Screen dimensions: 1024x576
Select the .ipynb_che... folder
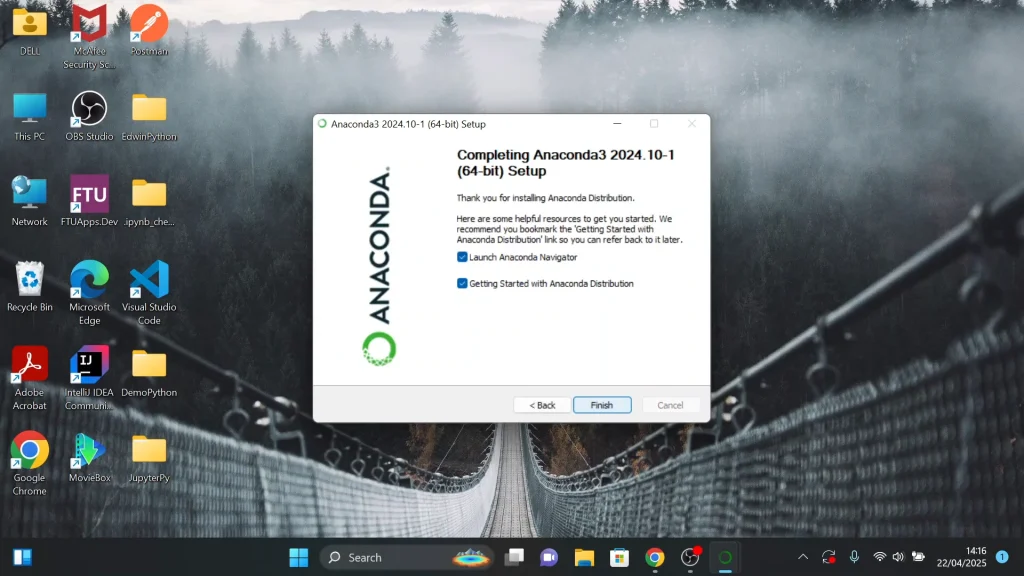[x=149, y=201]
